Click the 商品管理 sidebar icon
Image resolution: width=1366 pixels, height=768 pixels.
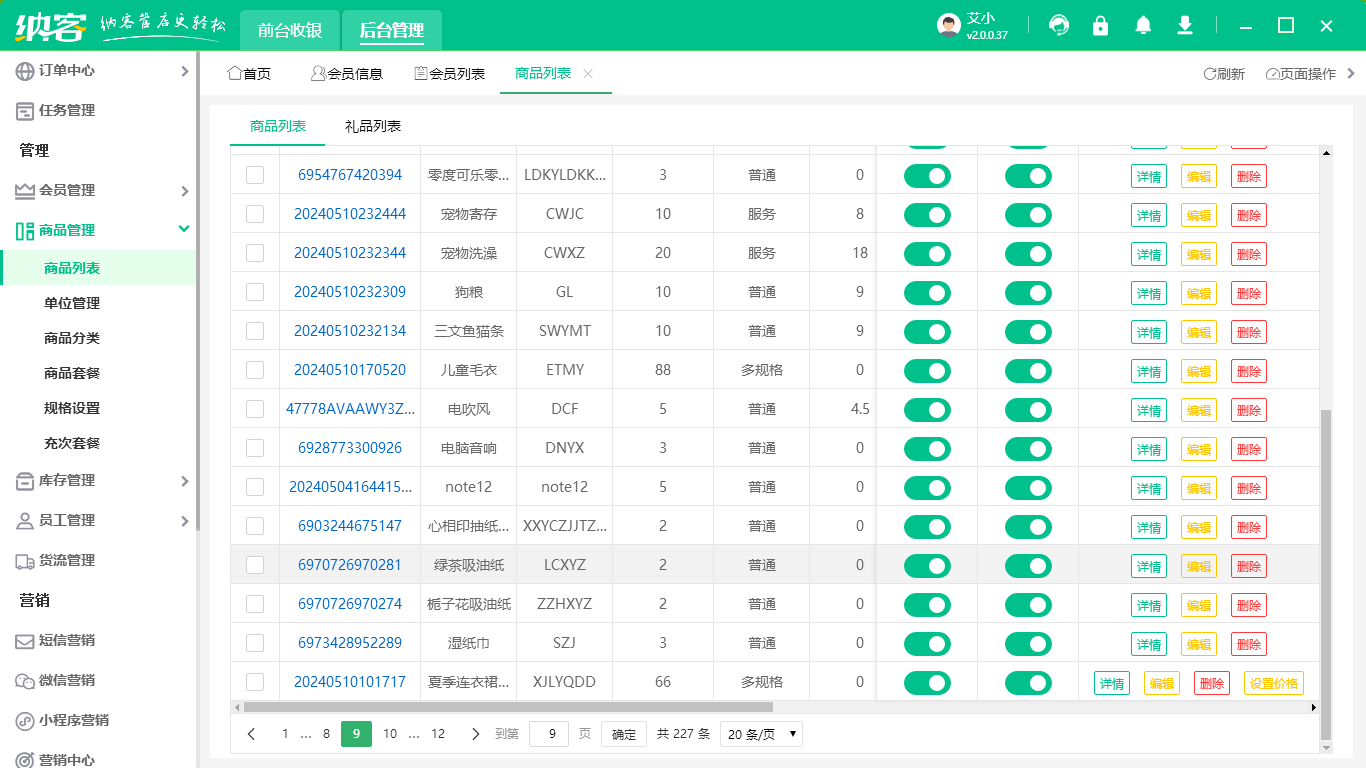(25, 231)
